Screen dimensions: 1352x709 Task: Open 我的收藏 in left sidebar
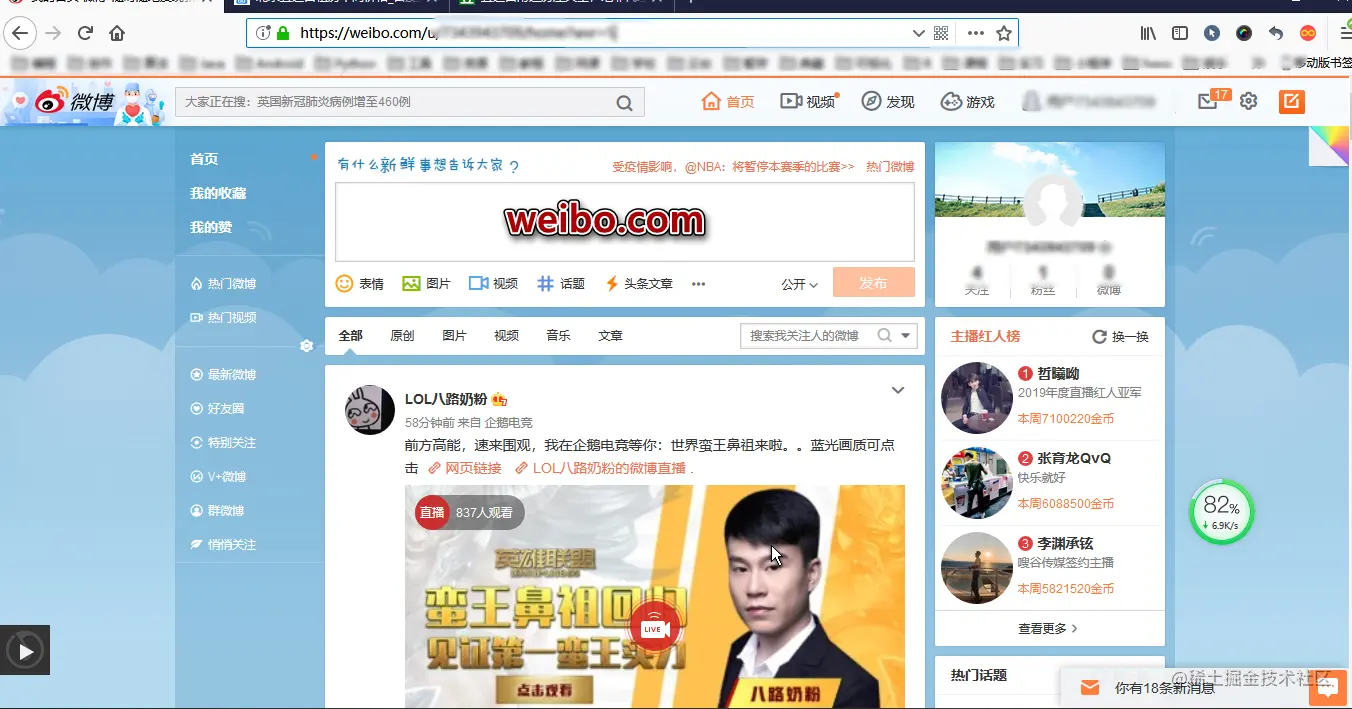[x=218, y=193]
